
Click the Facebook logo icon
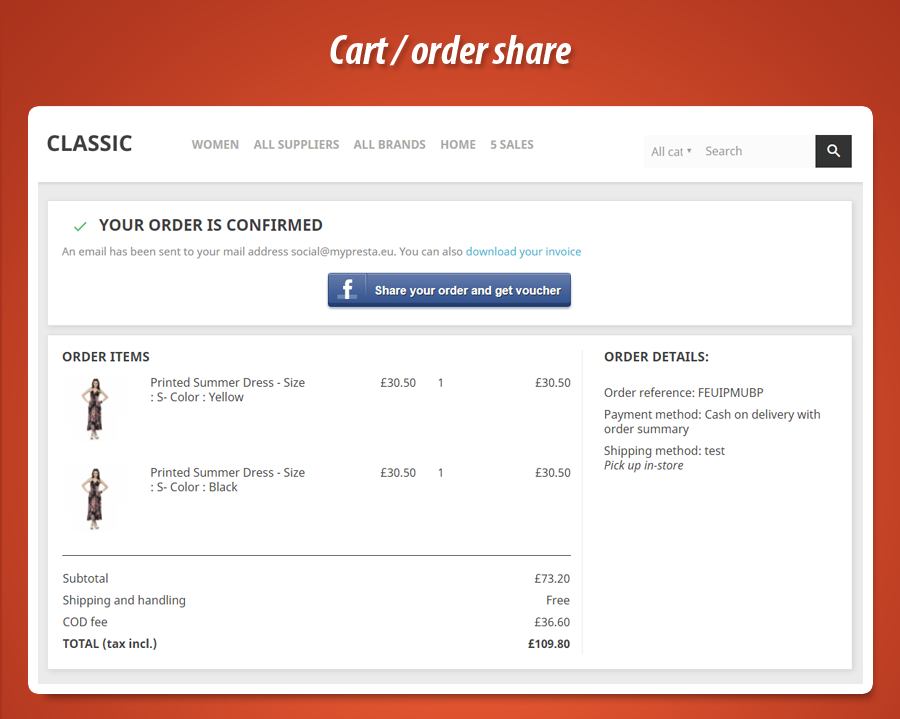tap(348, 290)
